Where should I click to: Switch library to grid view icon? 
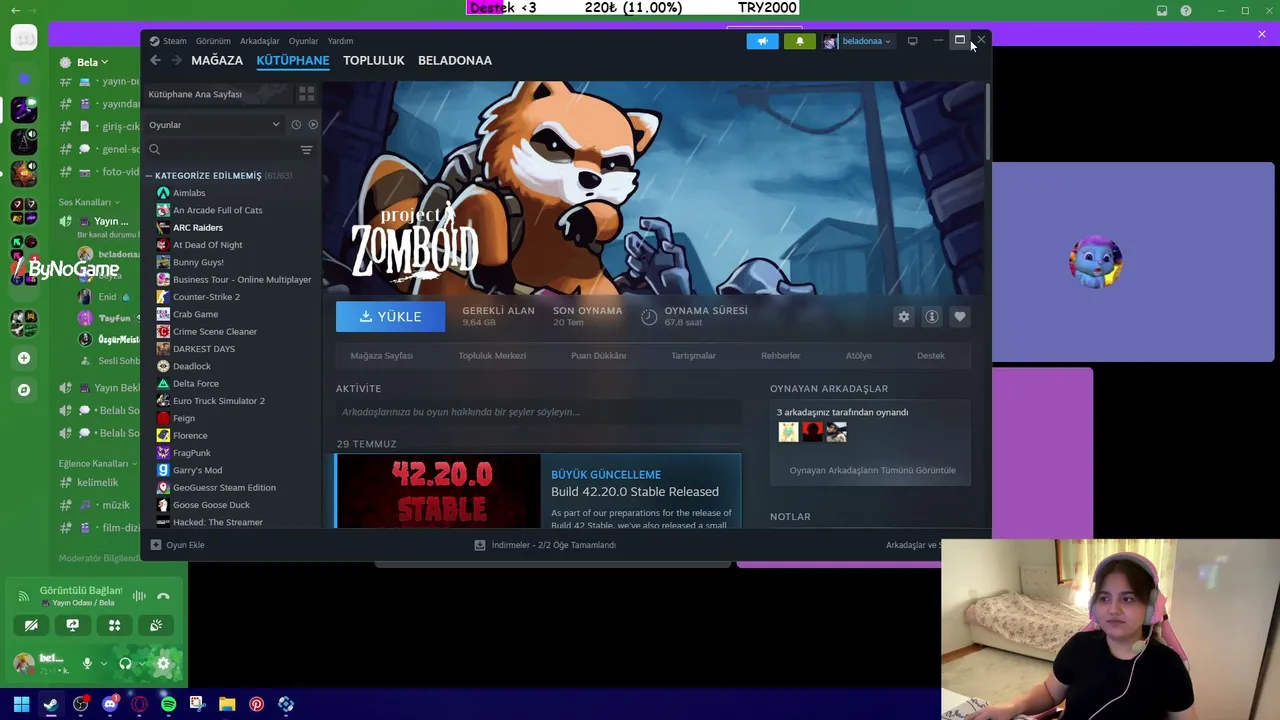point(306,94)
